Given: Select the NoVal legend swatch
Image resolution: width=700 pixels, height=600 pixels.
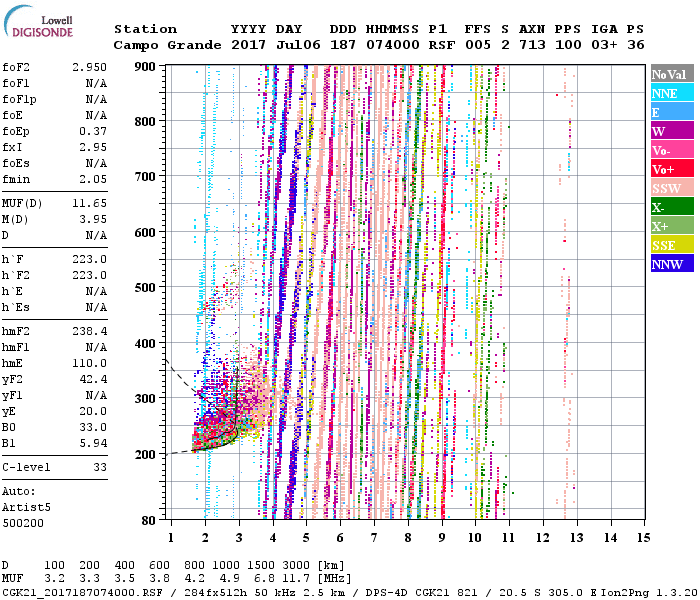Looking at the screenshot, I should (x=672, y=74).
